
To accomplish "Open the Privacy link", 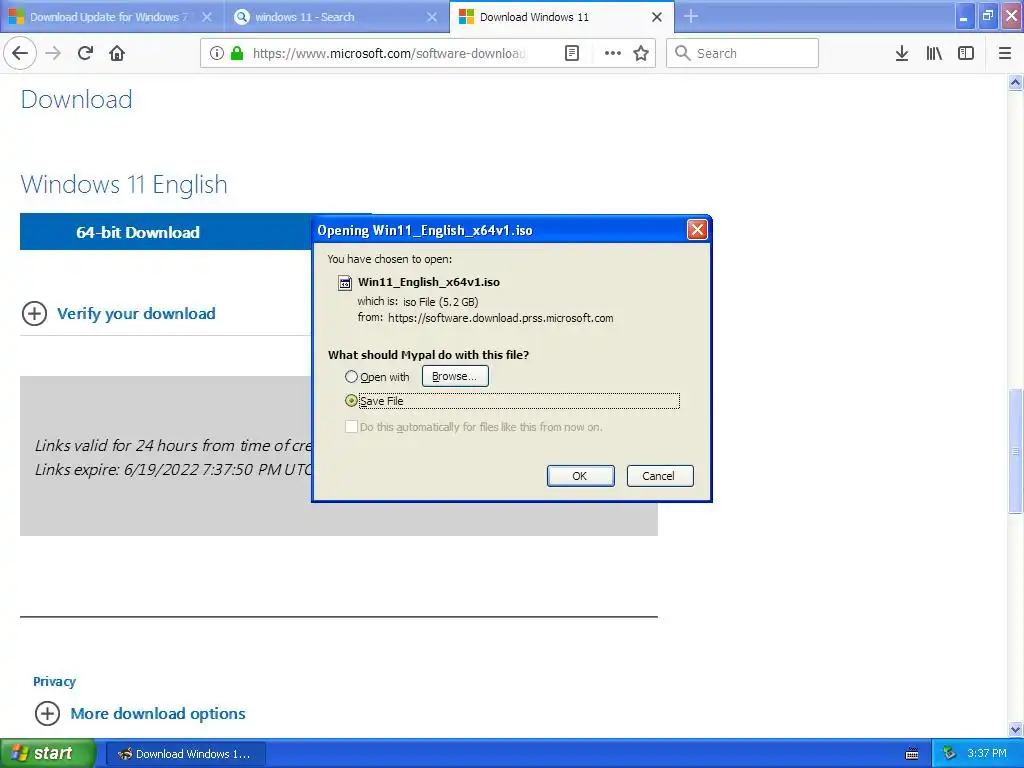I will coord(54,682).
